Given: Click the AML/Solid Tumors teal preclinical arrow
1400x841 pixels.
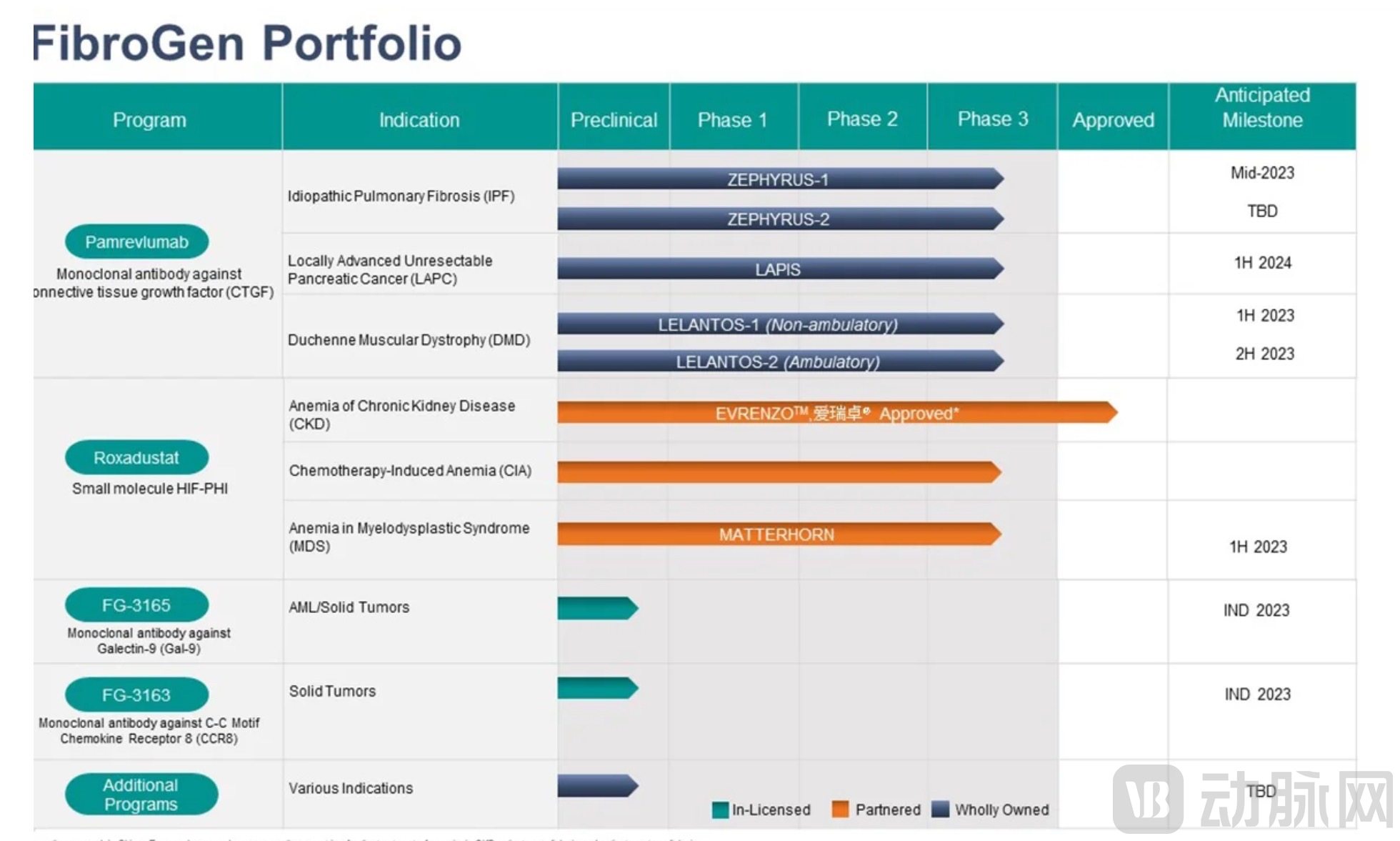Looking at the screenshot, I should 596,608.
